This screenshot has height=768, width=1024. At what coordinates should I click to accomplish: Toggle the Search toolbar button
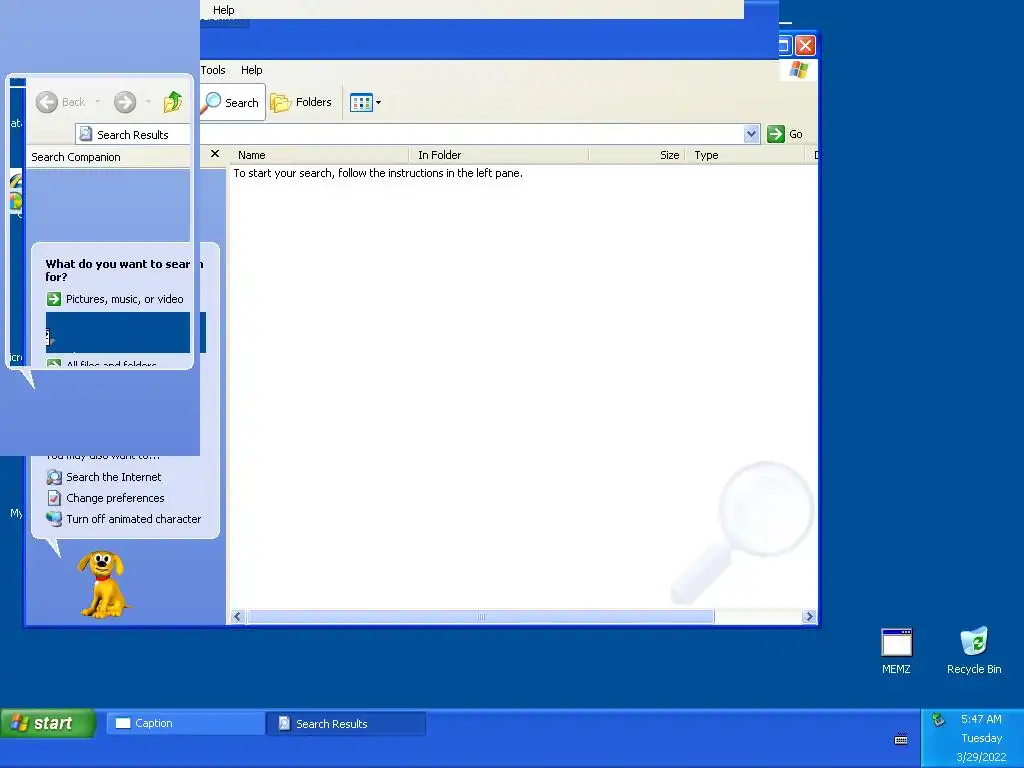pyautogui.click(x=232, y=103)
